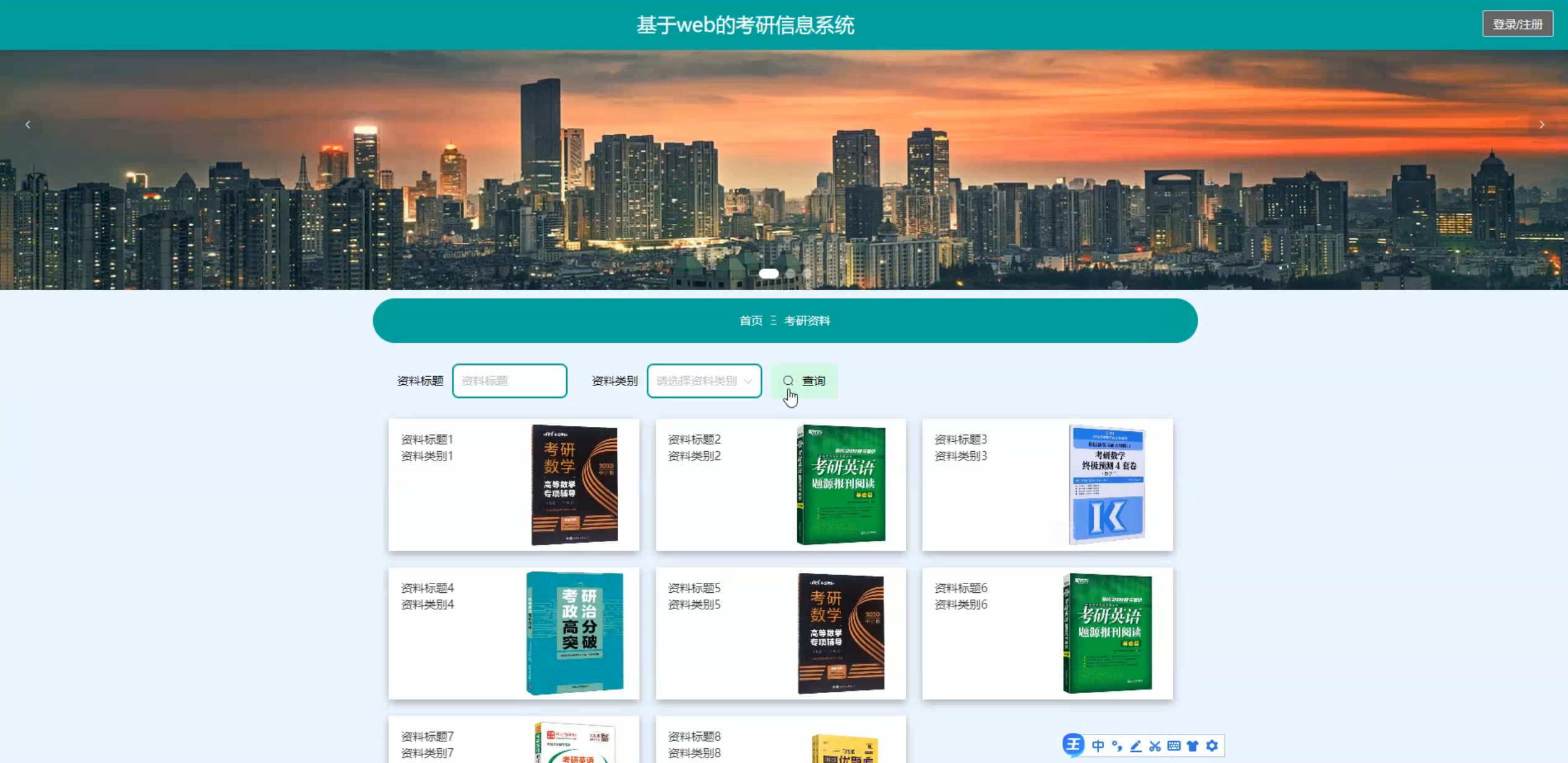This screenshot has width=1568, height=763.
Task: Open the 考研政治 book cover for 资料标题4
Action: tap(574, 633)
